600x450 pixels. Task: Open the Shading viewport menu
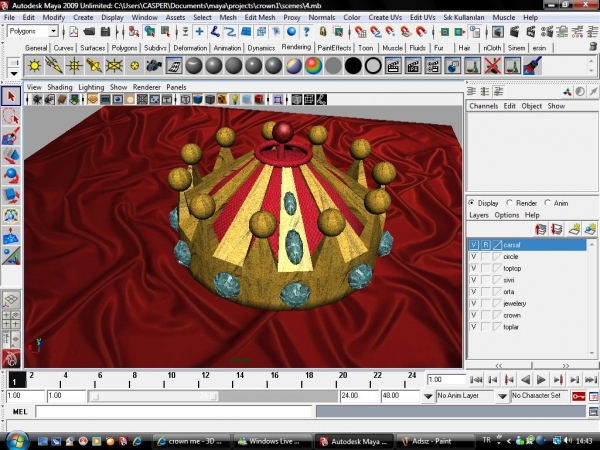60,87
